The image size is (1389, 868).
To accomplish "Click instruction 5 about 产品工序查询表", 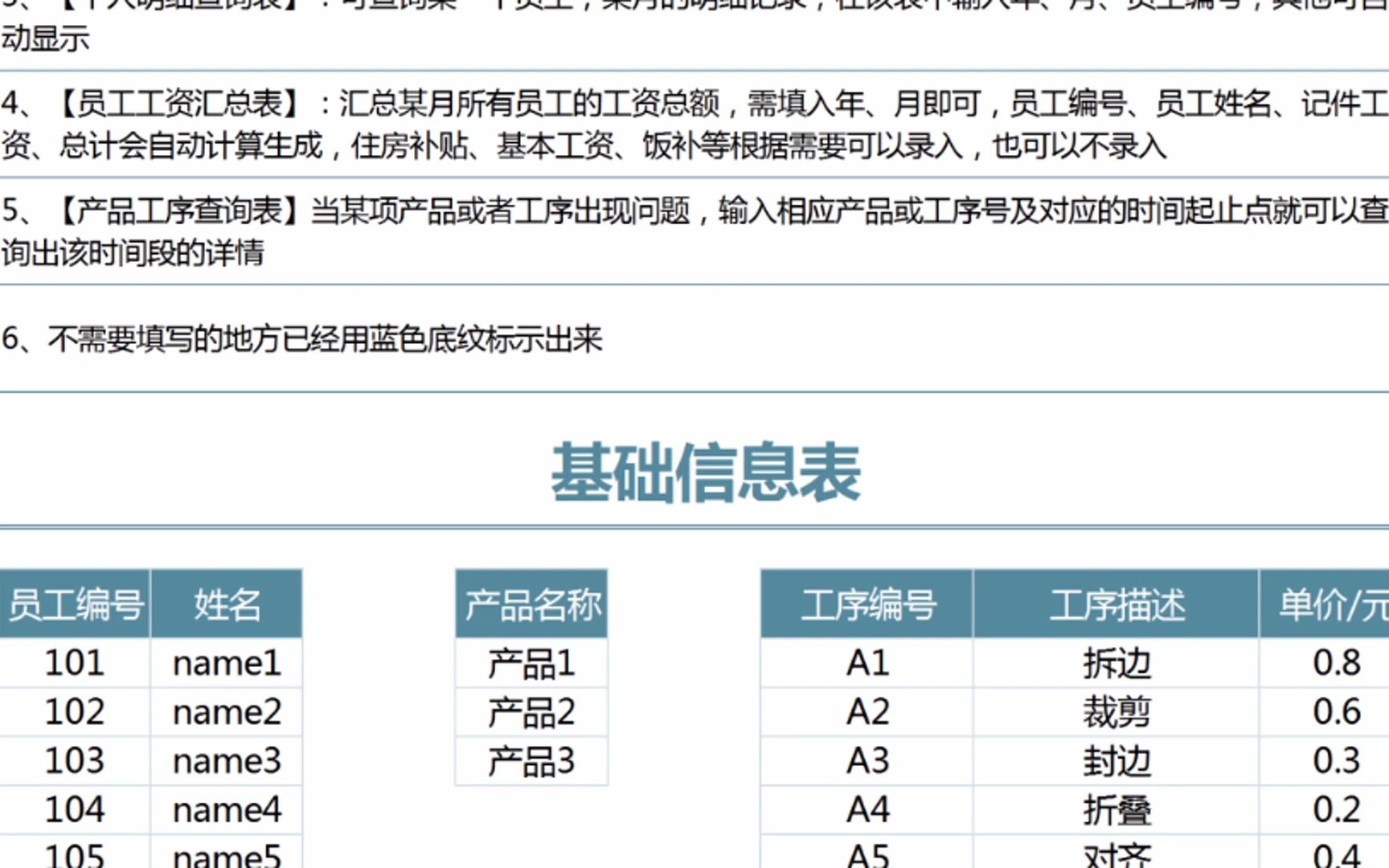I will (x=694, y=231).
